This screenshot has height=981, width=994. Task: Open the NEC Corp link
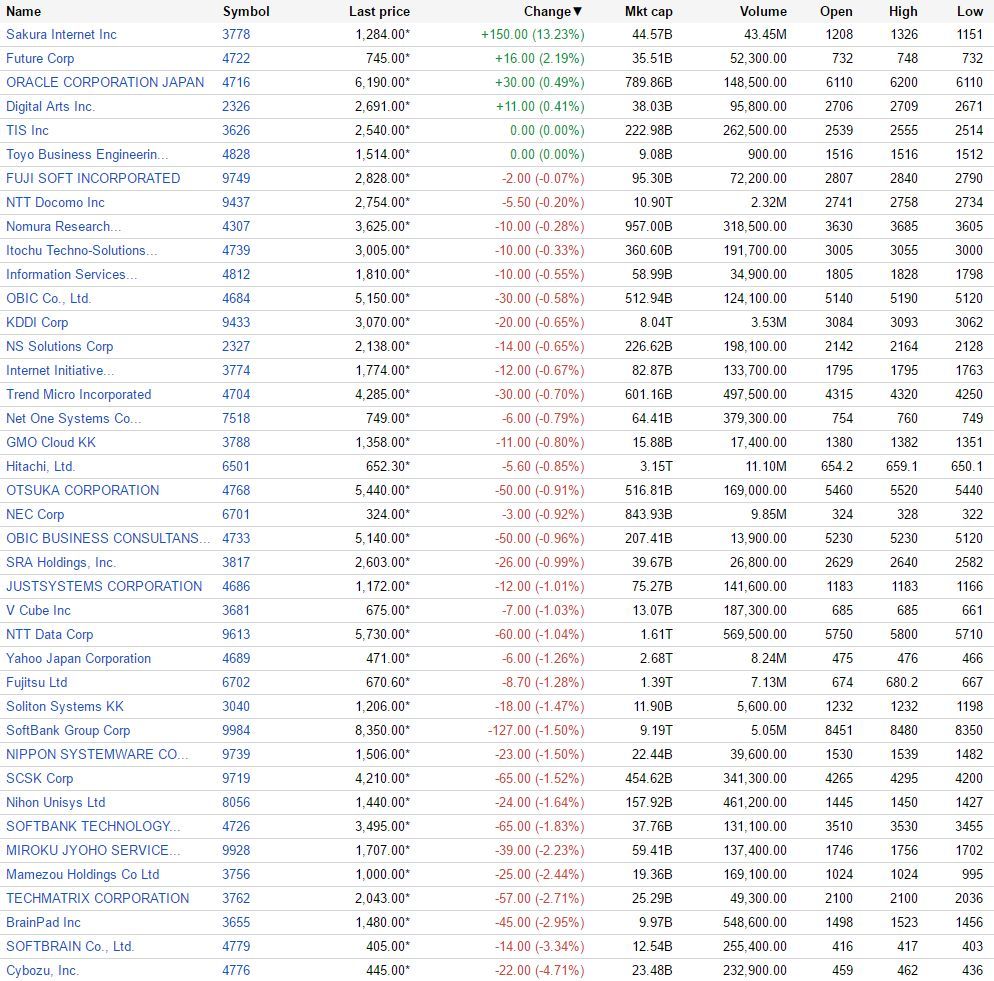tap(35, 514)
